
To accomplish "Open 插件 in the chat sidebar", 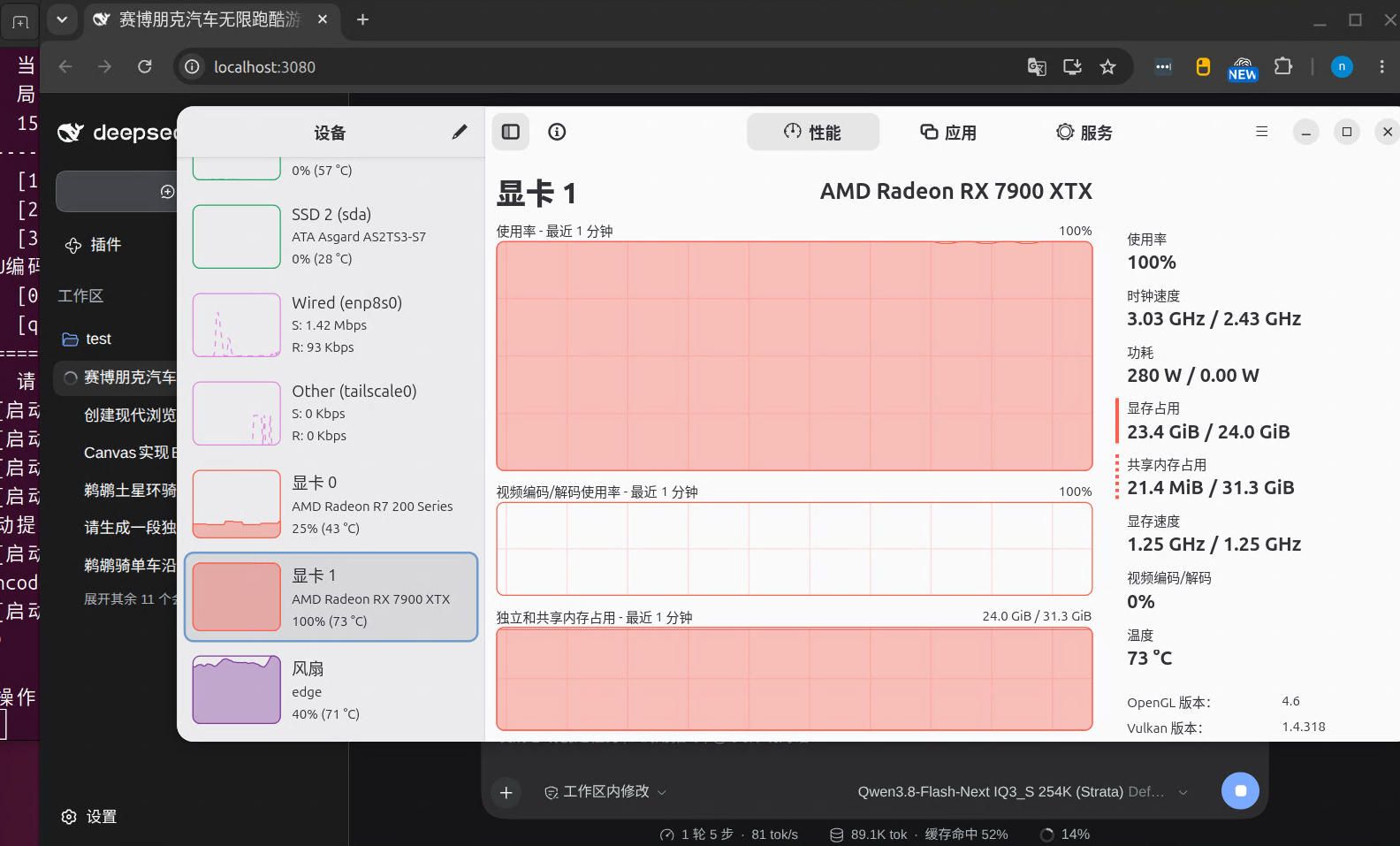I will coord(93,245).
